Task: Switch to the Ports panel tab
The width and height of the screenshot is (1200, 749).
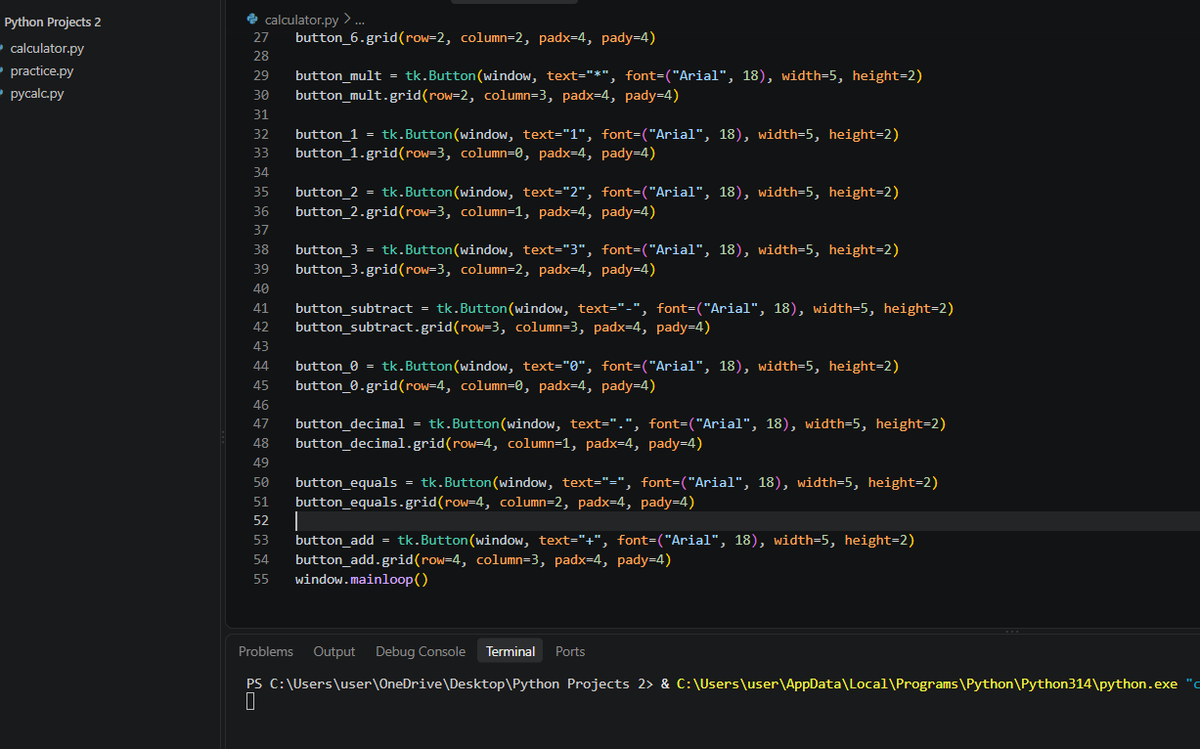Action: [570, 651]
